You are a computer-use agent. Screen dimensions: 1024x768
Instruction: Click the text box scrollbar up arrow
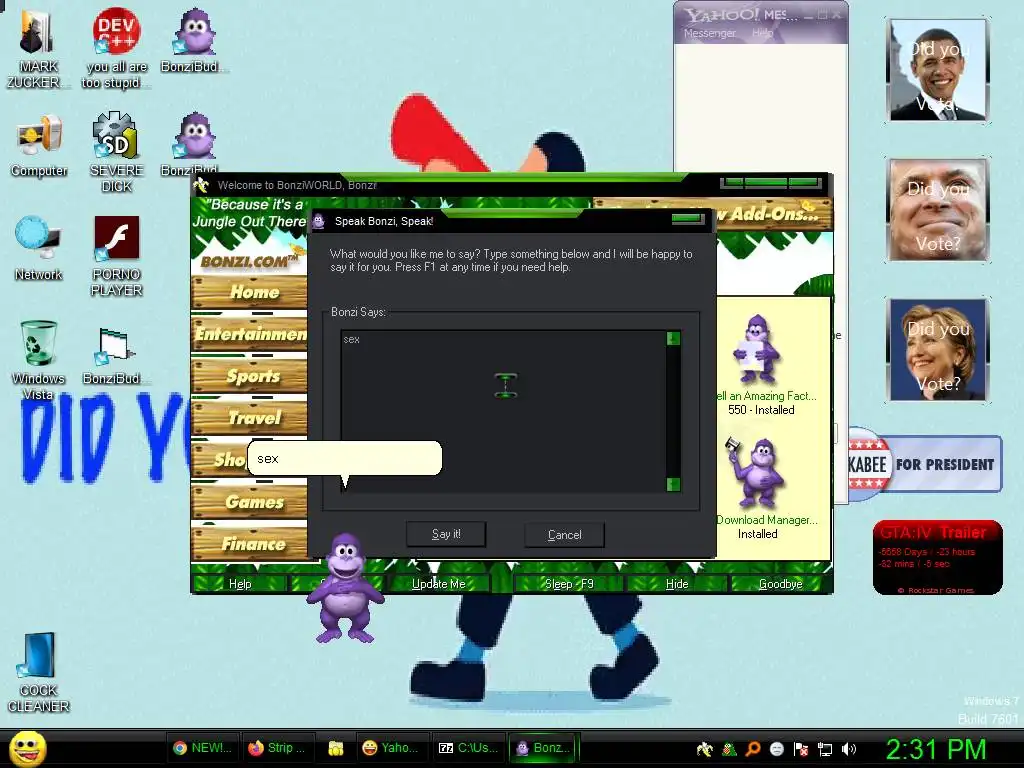[673, 338]
